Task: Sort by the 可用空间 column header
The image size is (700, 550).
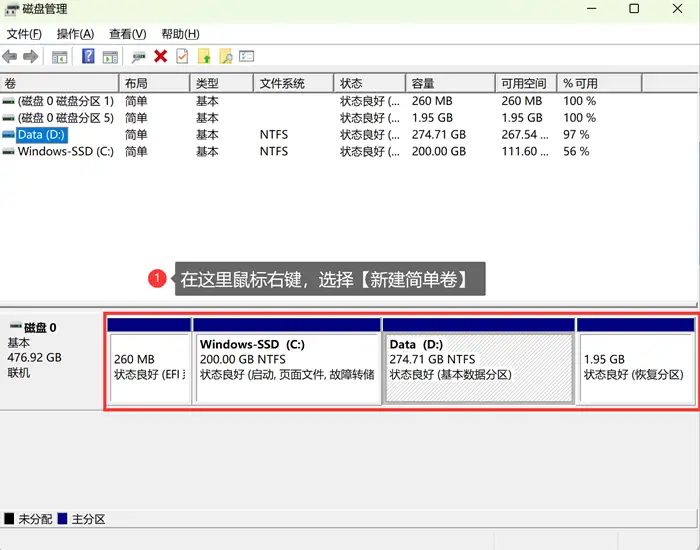Action: pos(526,83)
